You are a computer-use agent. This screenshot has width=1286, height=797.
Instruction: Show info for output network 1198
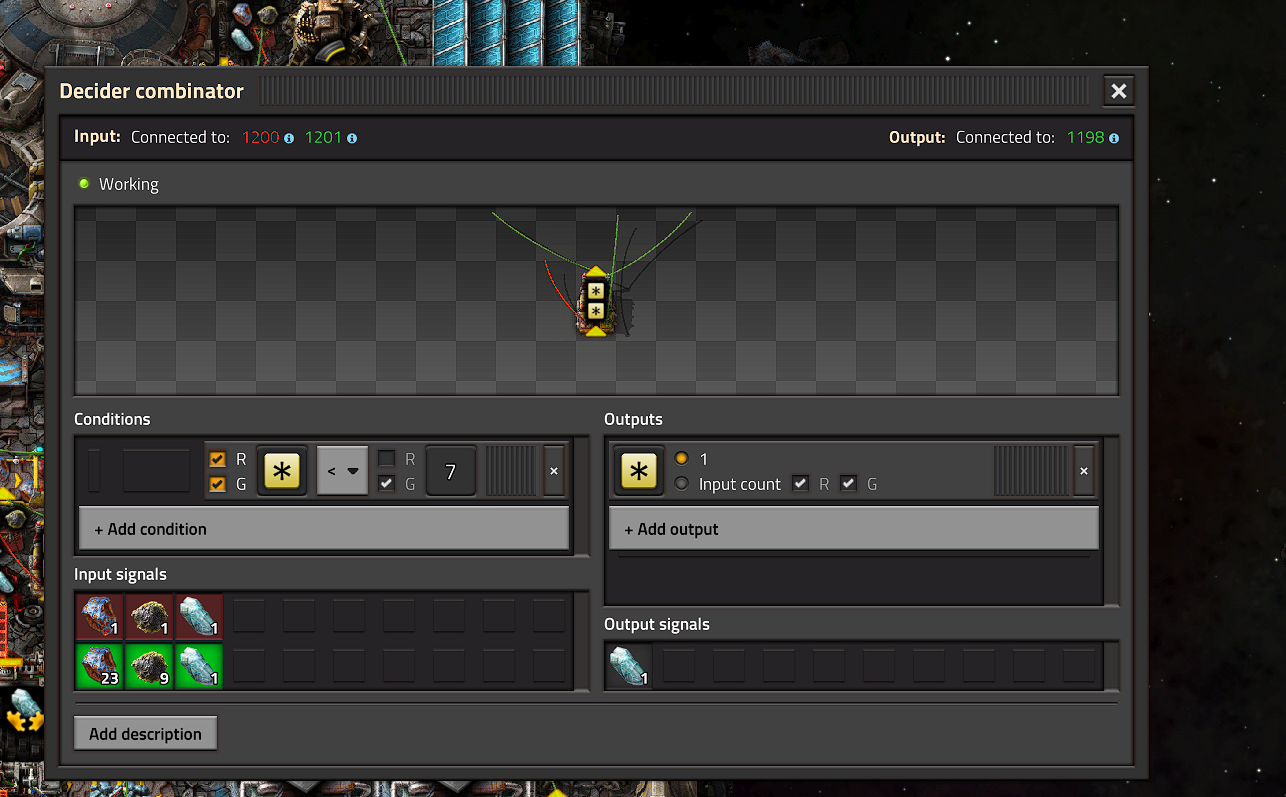[x=1114, y=138]
